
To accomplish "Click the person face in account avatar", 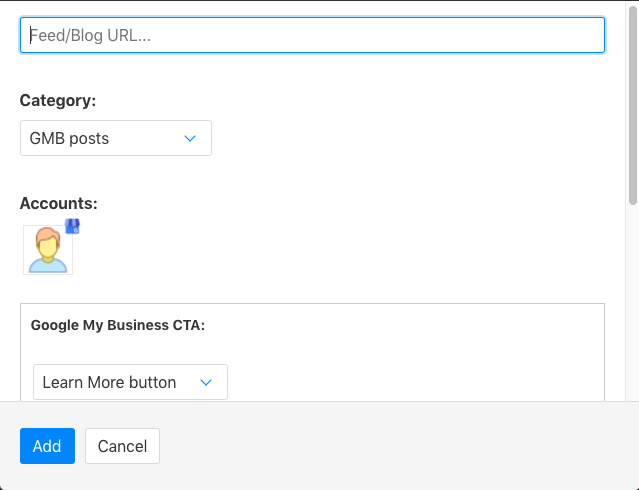I will click(x=47, y=244).
